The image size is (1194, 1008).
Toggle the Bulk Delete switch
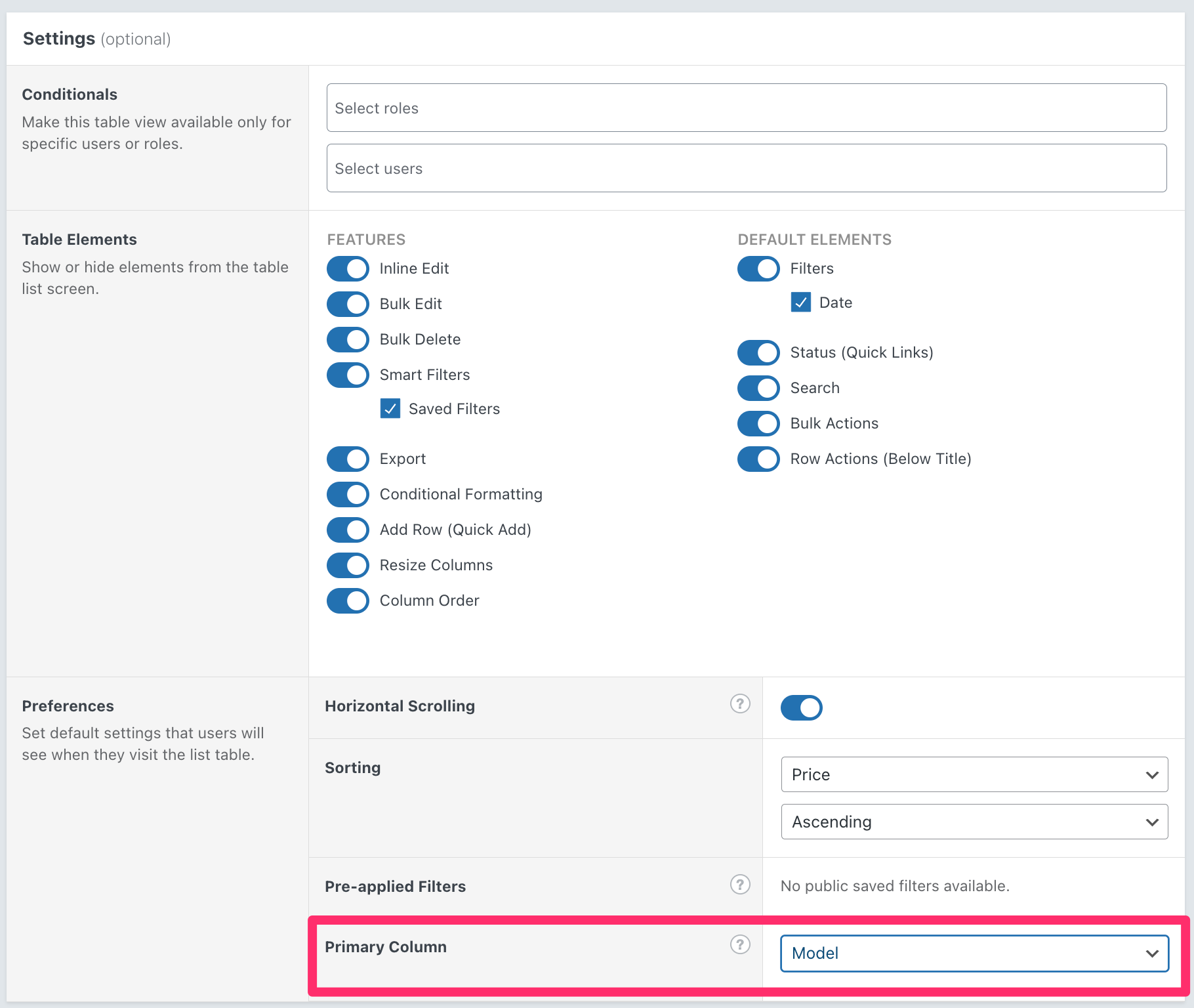[x=347, y=339]
